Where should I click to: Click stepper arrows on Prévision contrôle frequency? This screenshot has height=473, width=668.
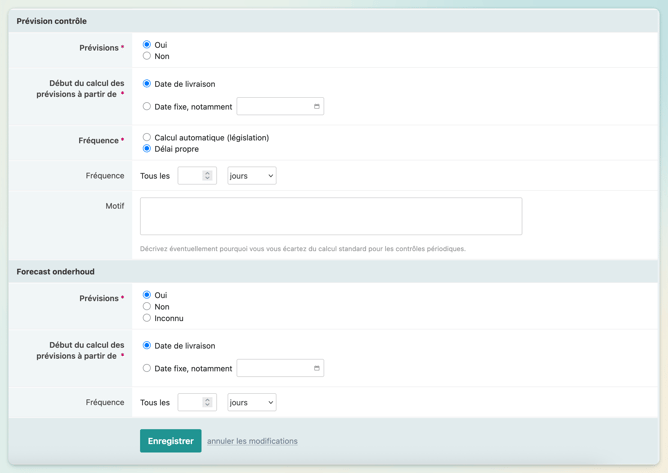[x=208, y=176]
